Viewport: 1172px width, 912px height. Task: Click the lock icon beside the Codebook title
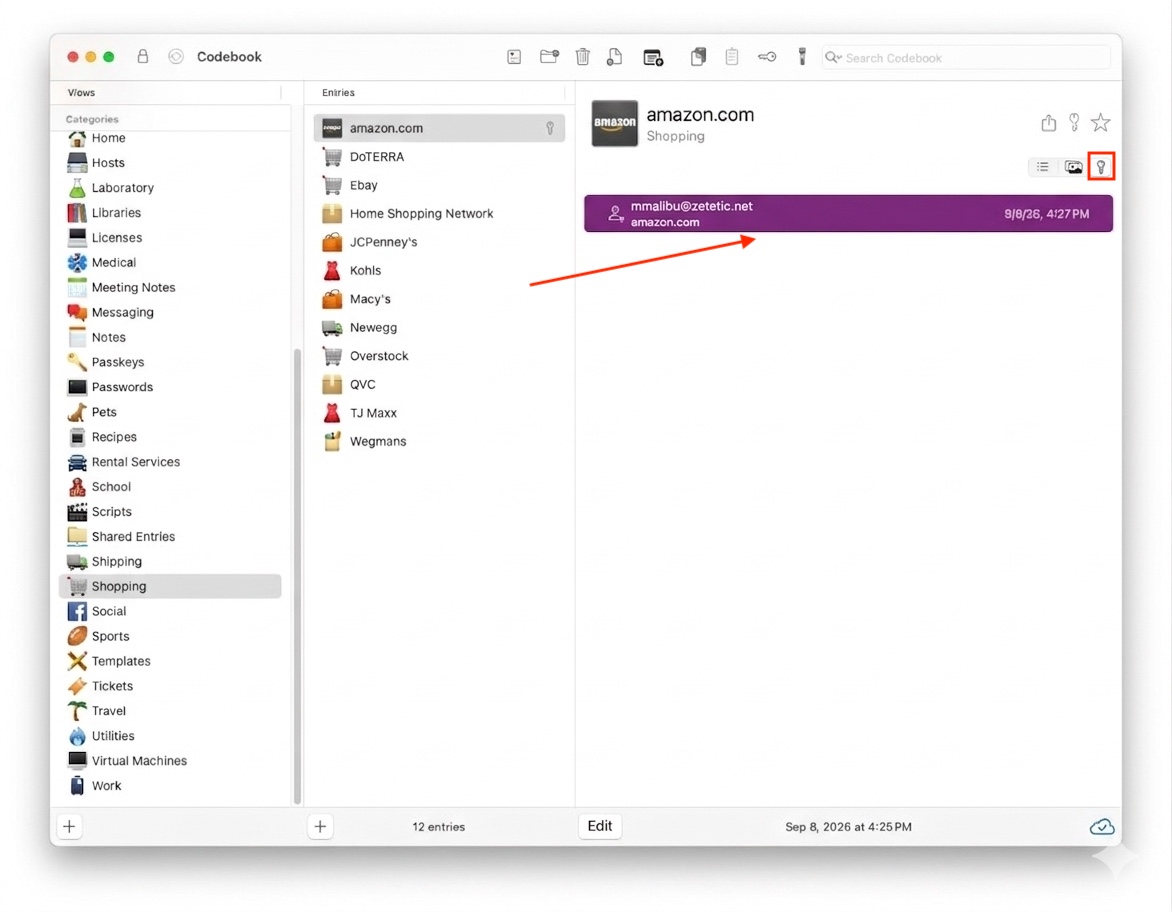pyautogui.click(x=142, y=57)
